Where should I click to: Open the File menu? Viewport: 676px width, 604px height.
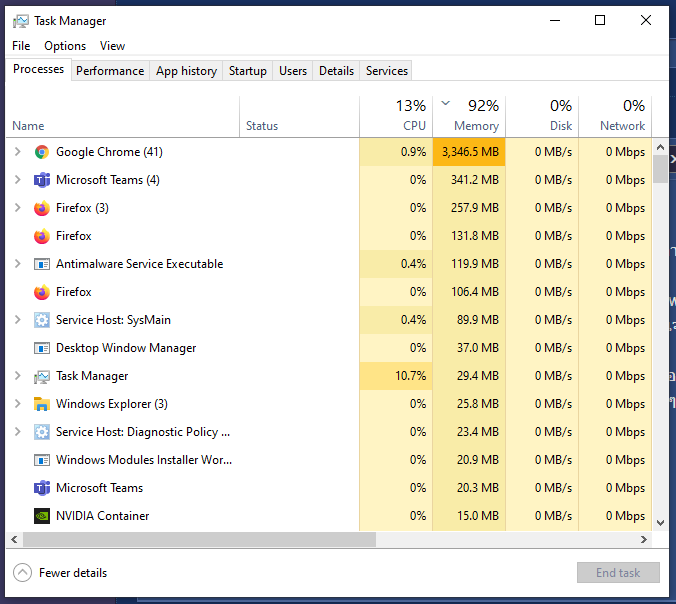click(21, 46)
